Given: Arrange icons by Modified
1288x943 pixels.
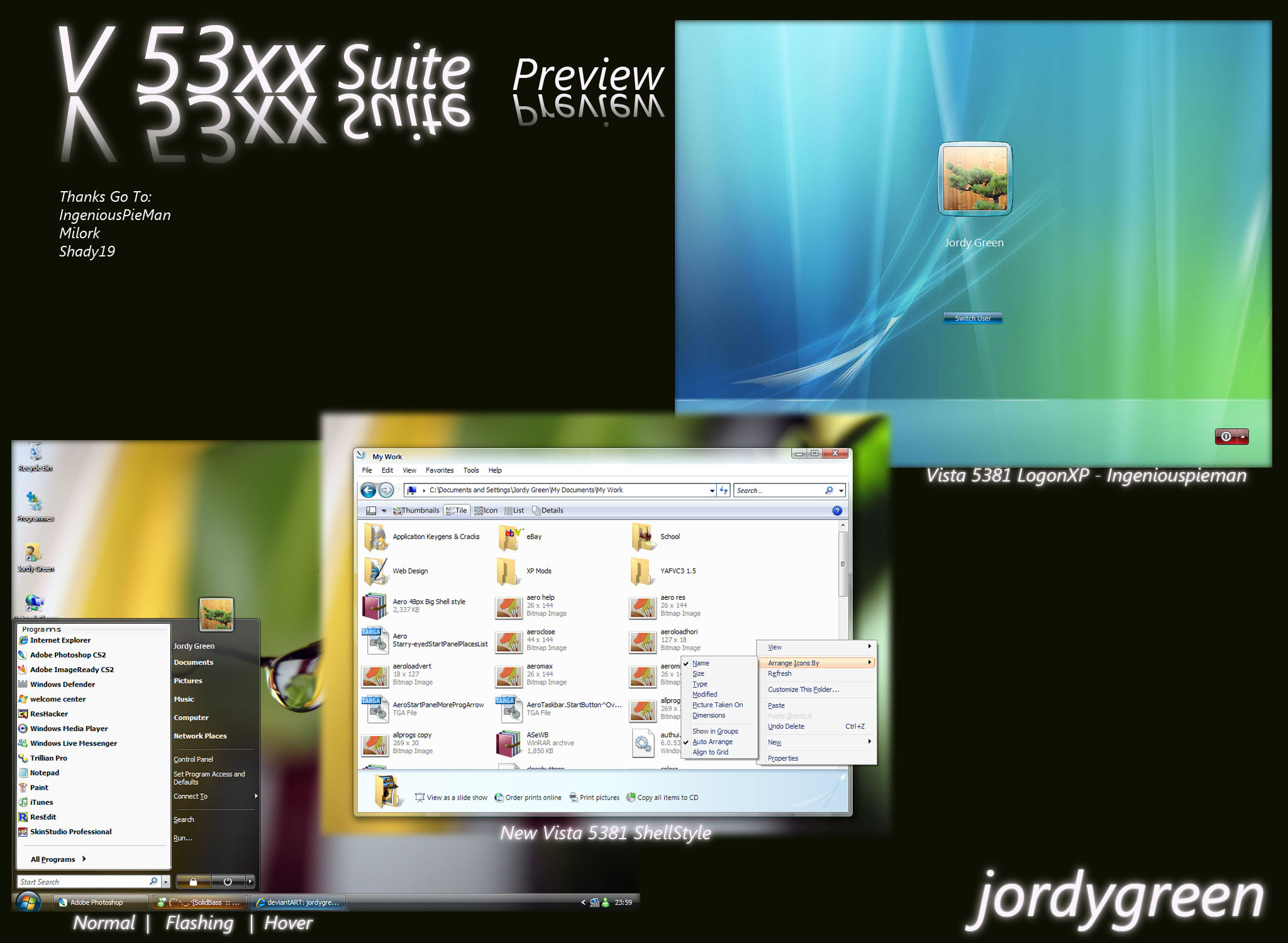Looking at the screenshot, I should 704,695.
